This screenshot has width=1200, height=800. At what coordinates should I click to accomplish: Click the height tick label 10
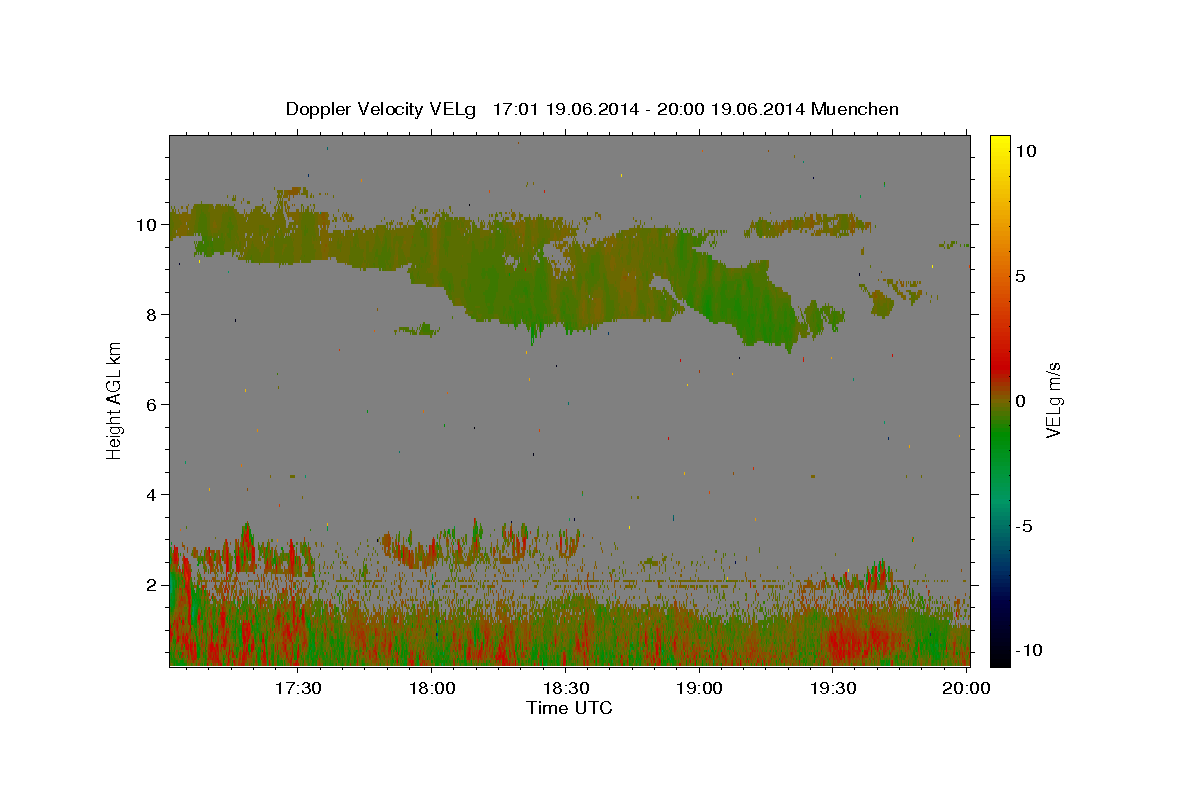148,225
